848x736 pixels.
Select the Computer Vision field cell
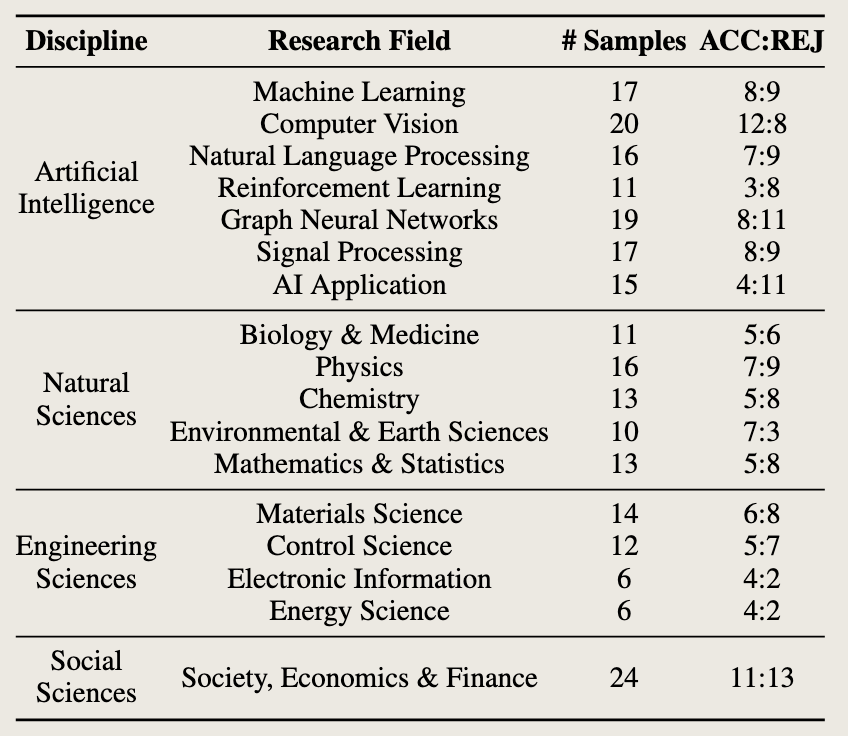(x=359, y=124)
